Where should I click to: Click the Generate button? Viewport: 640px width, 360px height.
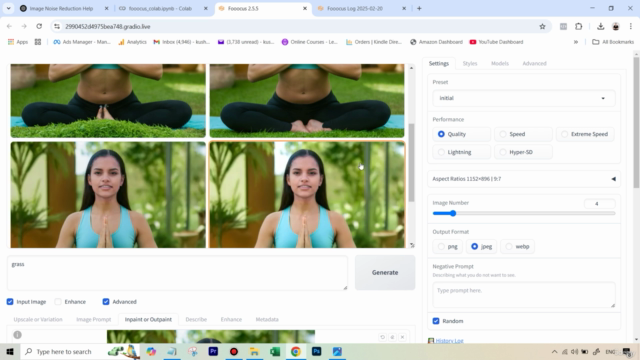385,273
